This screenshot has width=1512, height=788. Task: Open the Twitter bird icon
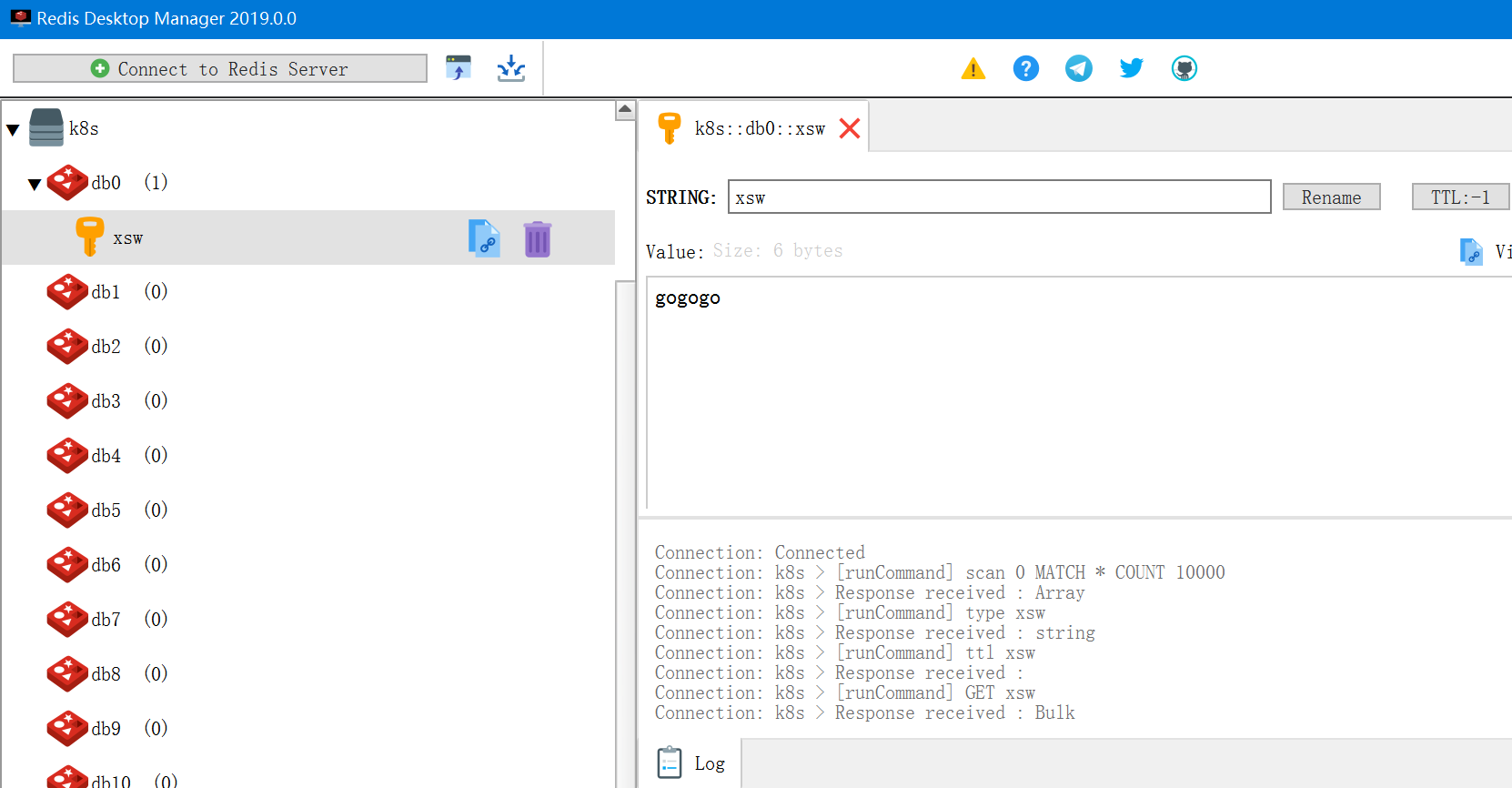1132,68
